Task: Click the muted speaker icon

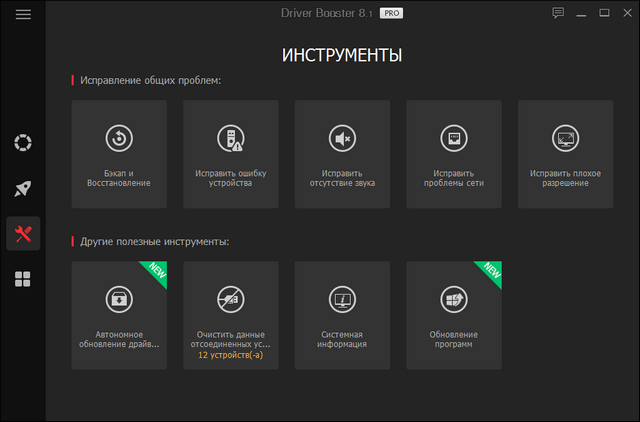Action: coord(342,138)
